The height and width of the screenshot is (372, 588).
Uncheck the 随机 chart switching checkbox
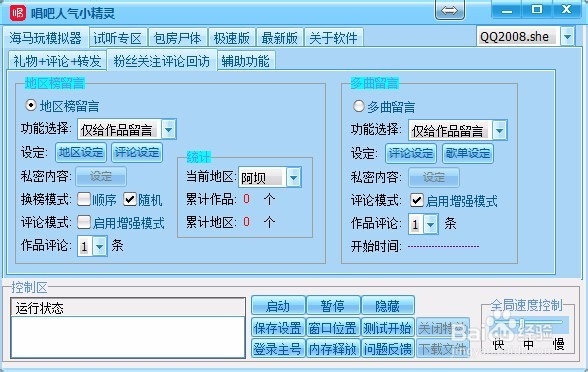click(x=130, y=199)
